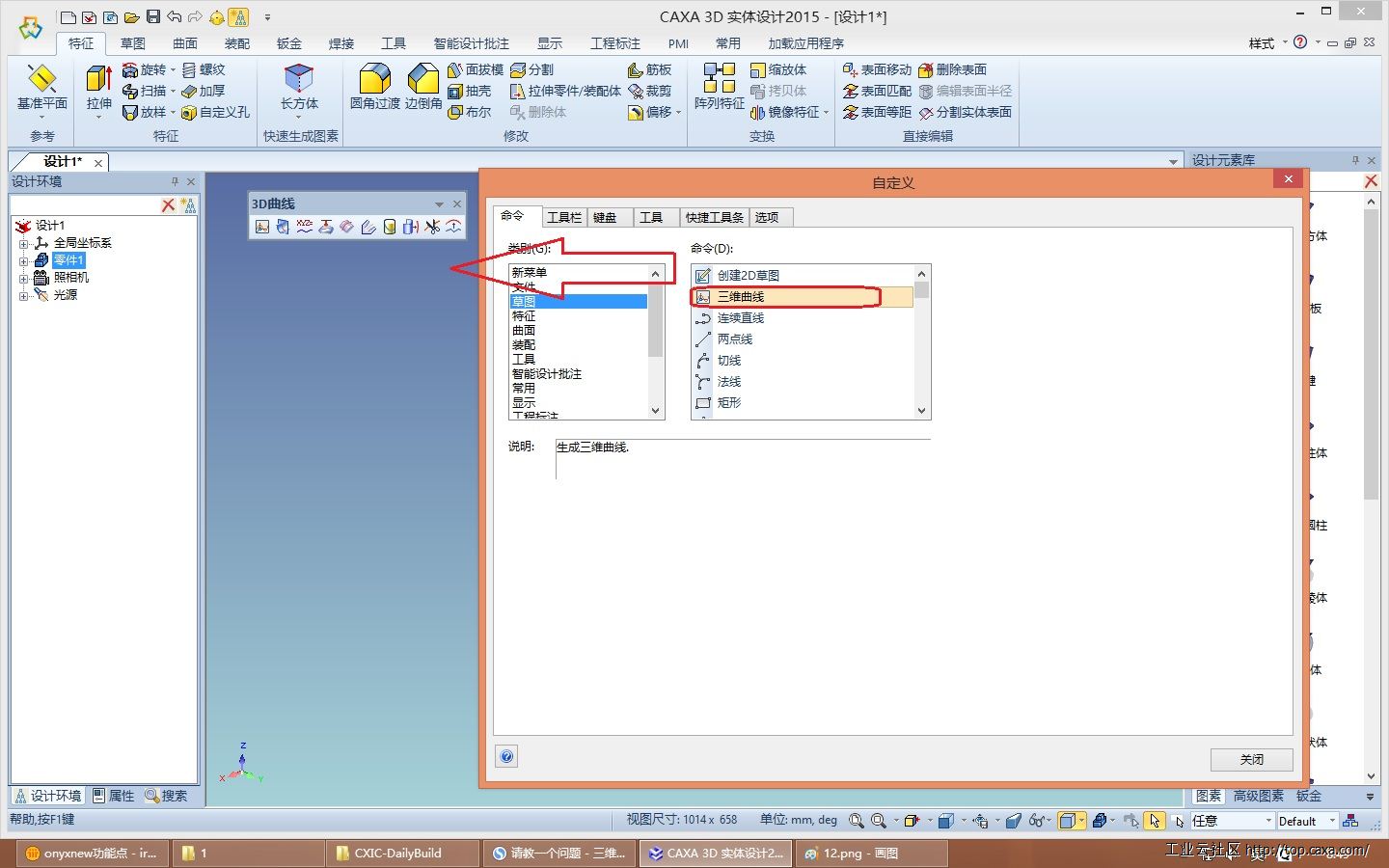Insert a 长方体 box primitive
The height and width of the screenshot is (868, 1389).
pos(299,87)
